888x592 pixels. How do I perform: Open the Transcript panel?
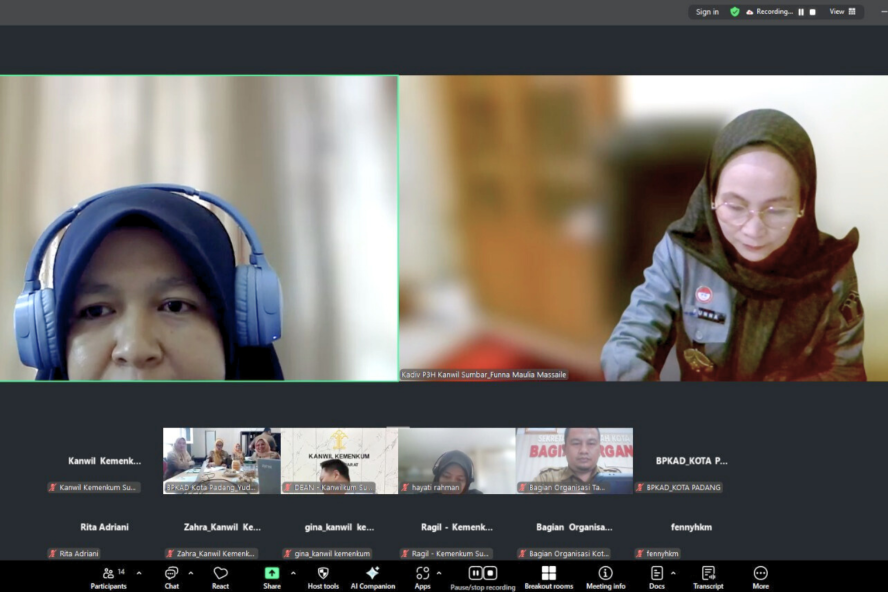pyautogui.click(x=708, y=576)
